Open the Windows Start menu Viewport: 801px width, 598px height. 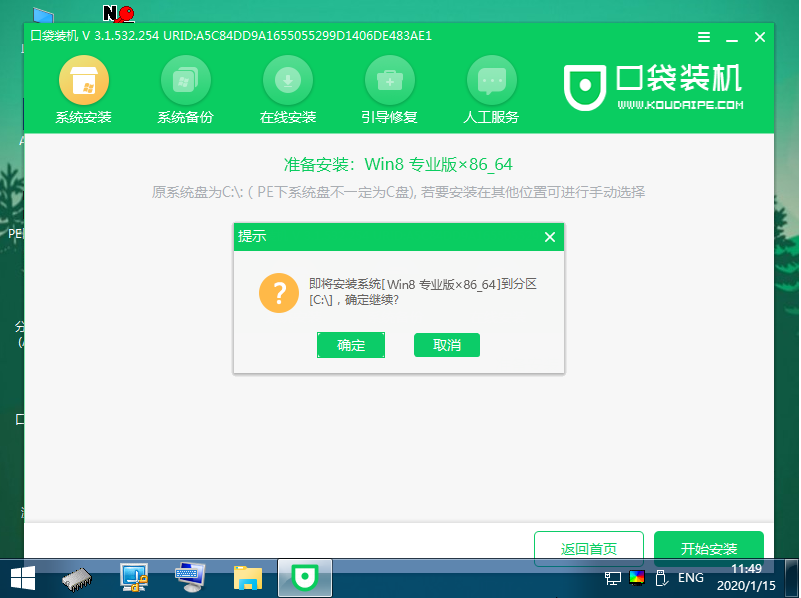point(20,577)
